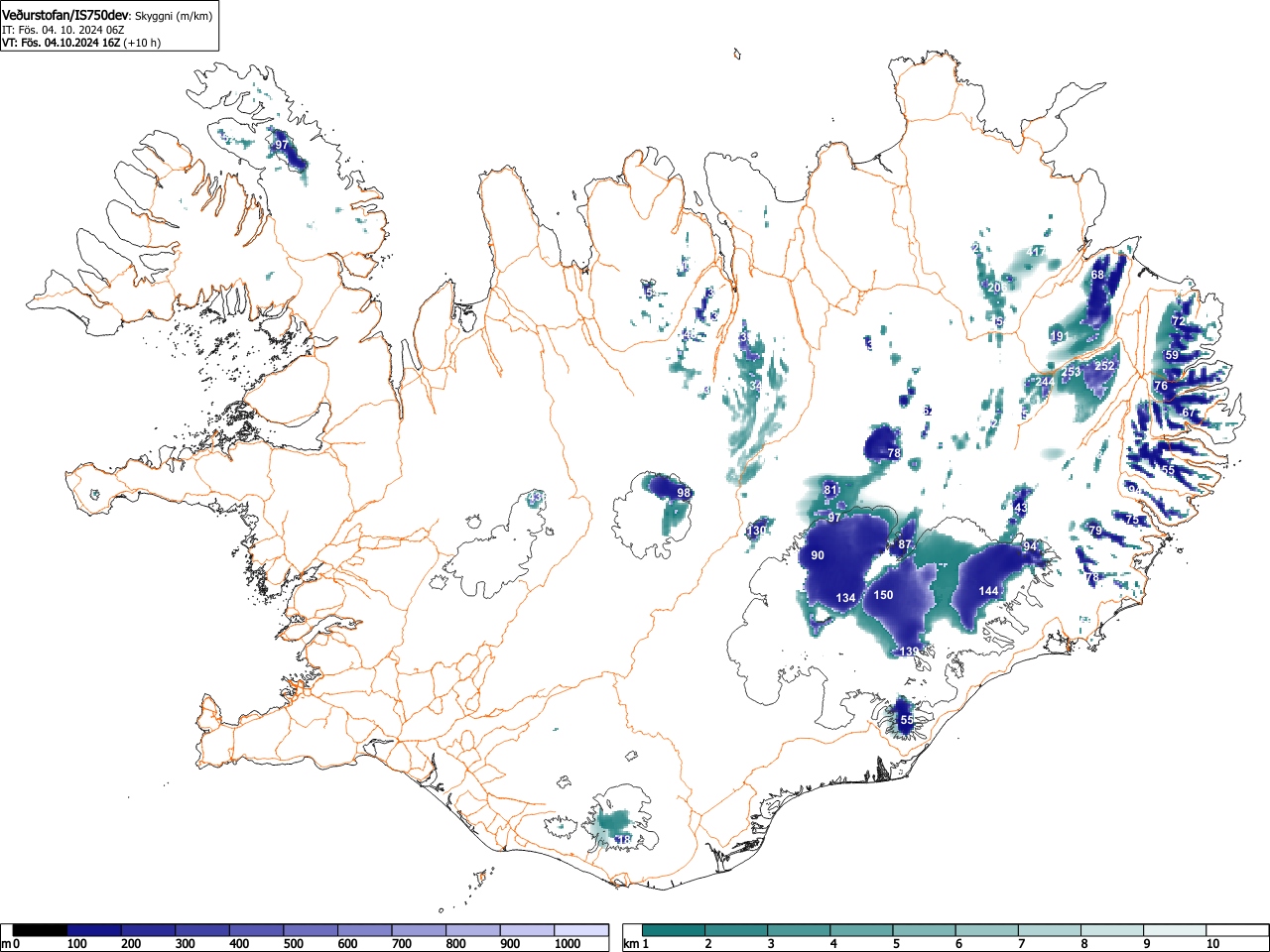The width and height of the screenshot is (1270, 952).
Task: Select the black 0–100 m legend swatch
Action: pyautogui.click(x=41, y=930)
